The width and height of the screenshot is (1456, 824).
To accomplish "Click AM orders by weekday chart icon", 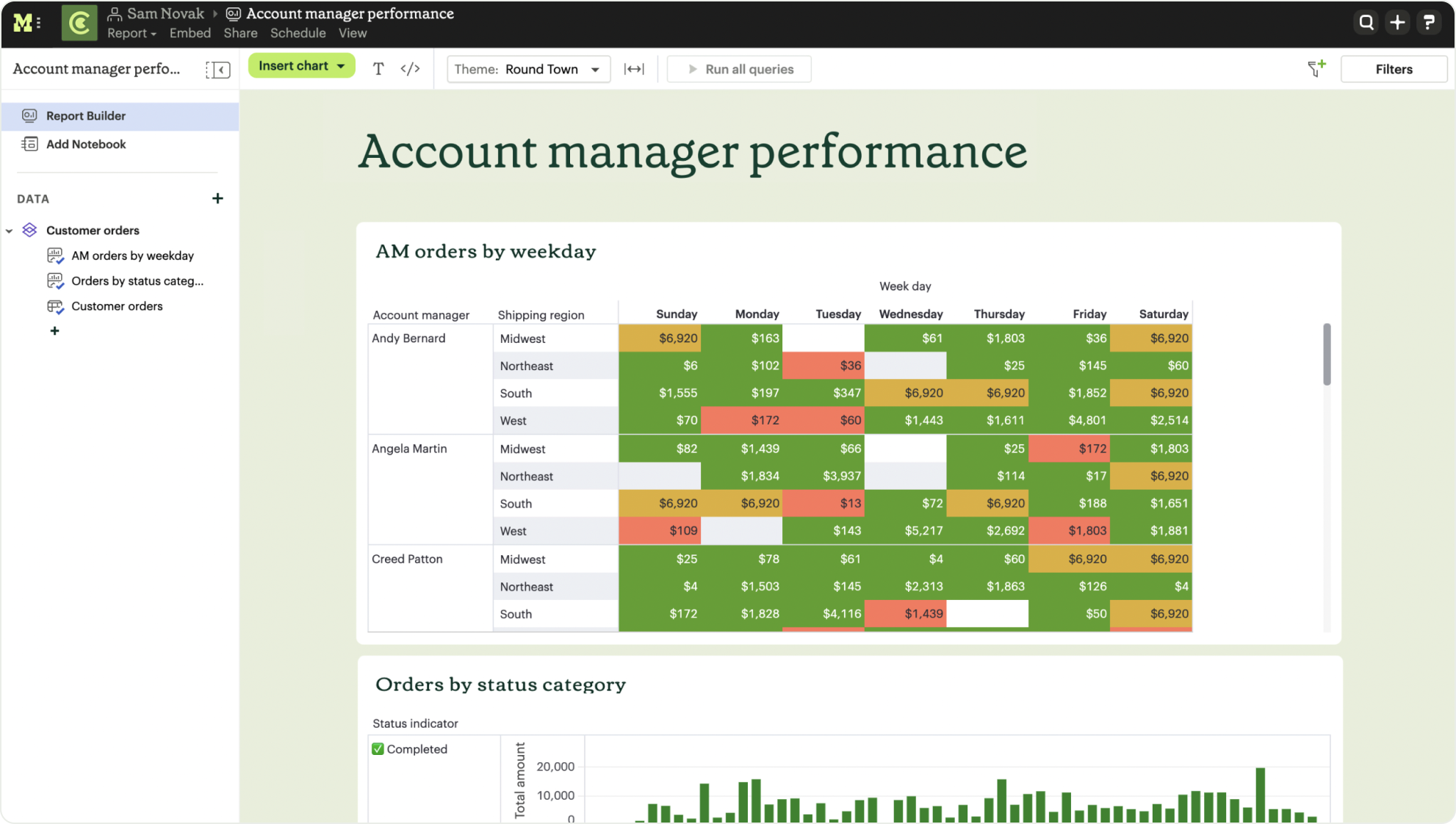I will (x=55, y=256).
